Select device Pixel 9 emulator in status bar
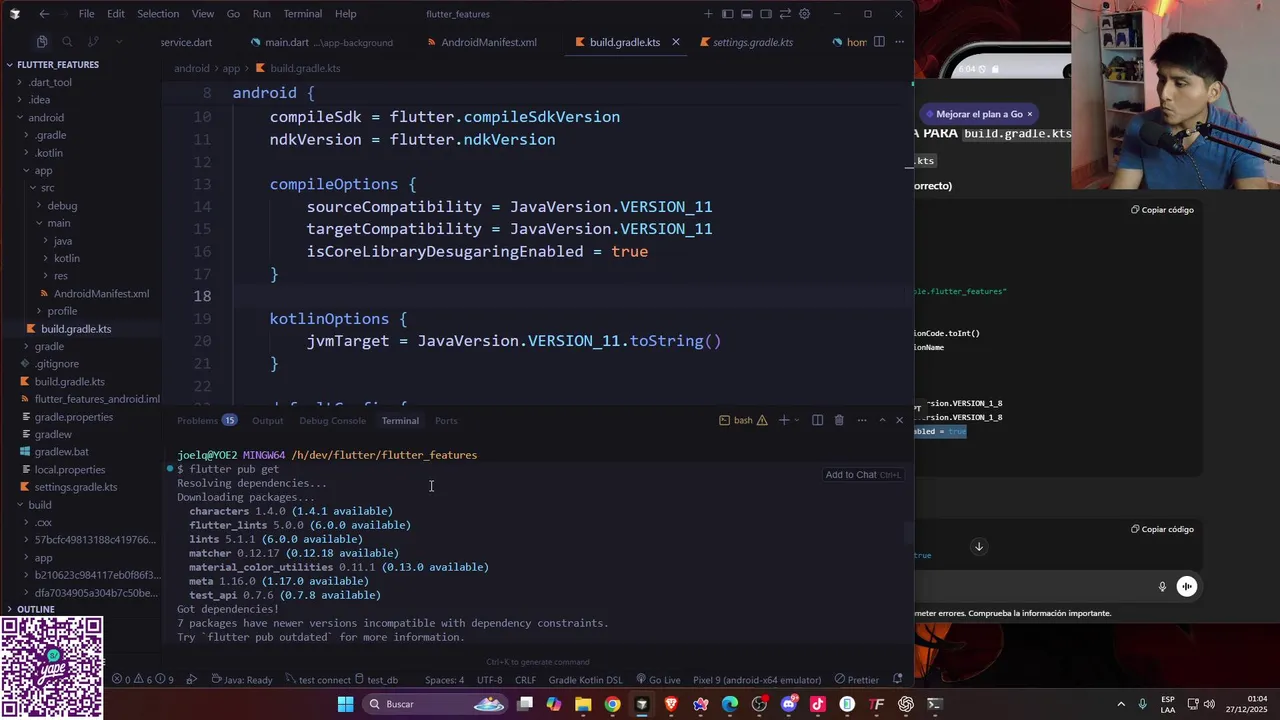1280x720 pixels. 757,680
